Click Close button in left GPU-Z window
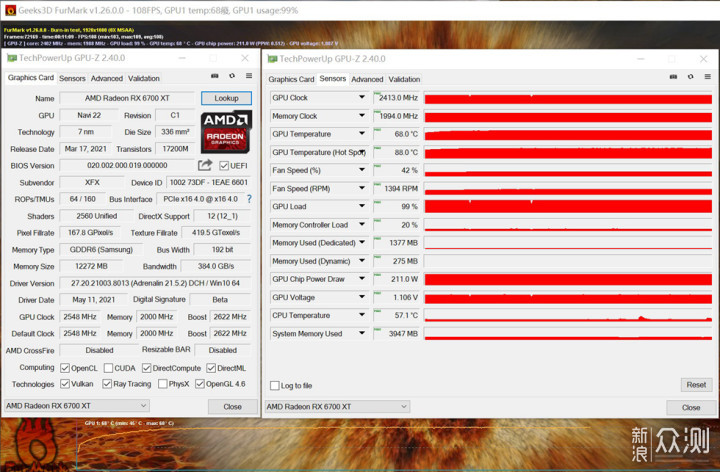This screenshot has height=472, width=720. [232, 407]
